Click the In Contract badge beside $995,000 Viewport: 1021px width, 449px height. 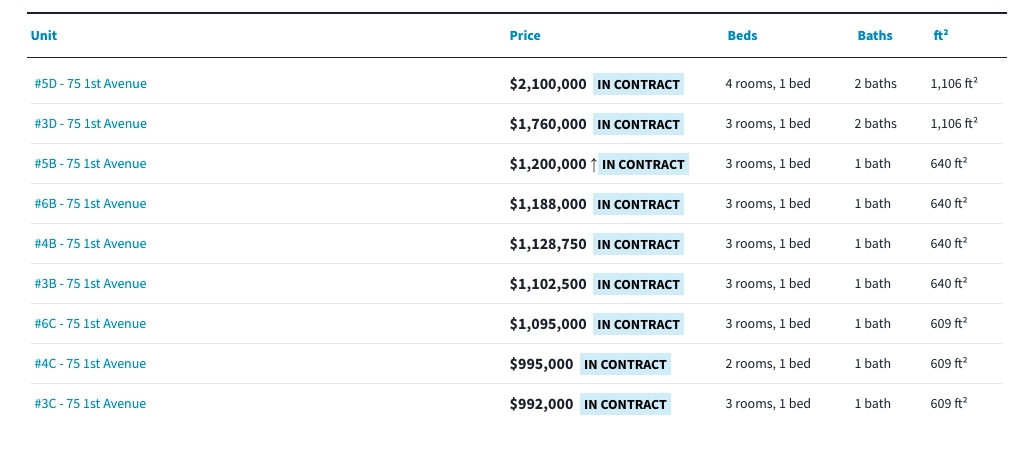pos(625,364)
